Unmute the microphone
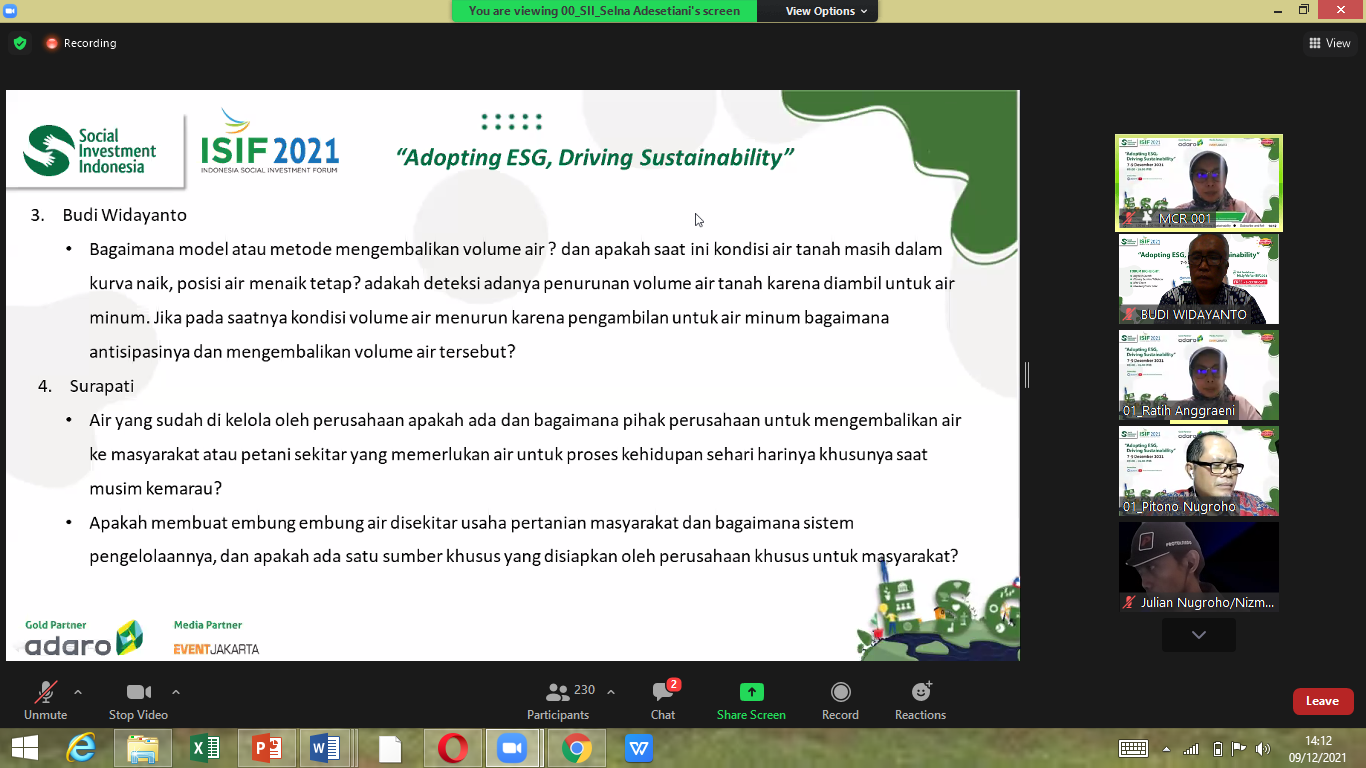This screenshot has width=1366, height=768. tap(45, 701)
